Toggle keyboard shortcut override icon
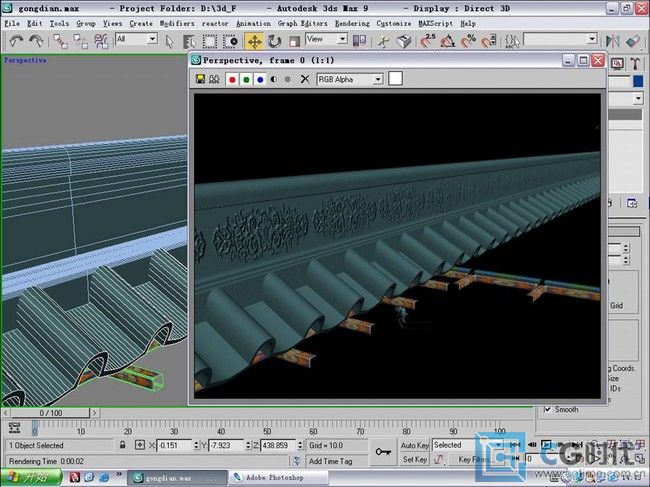This screenshot has height=487, width=650. [x=404, y=41]
